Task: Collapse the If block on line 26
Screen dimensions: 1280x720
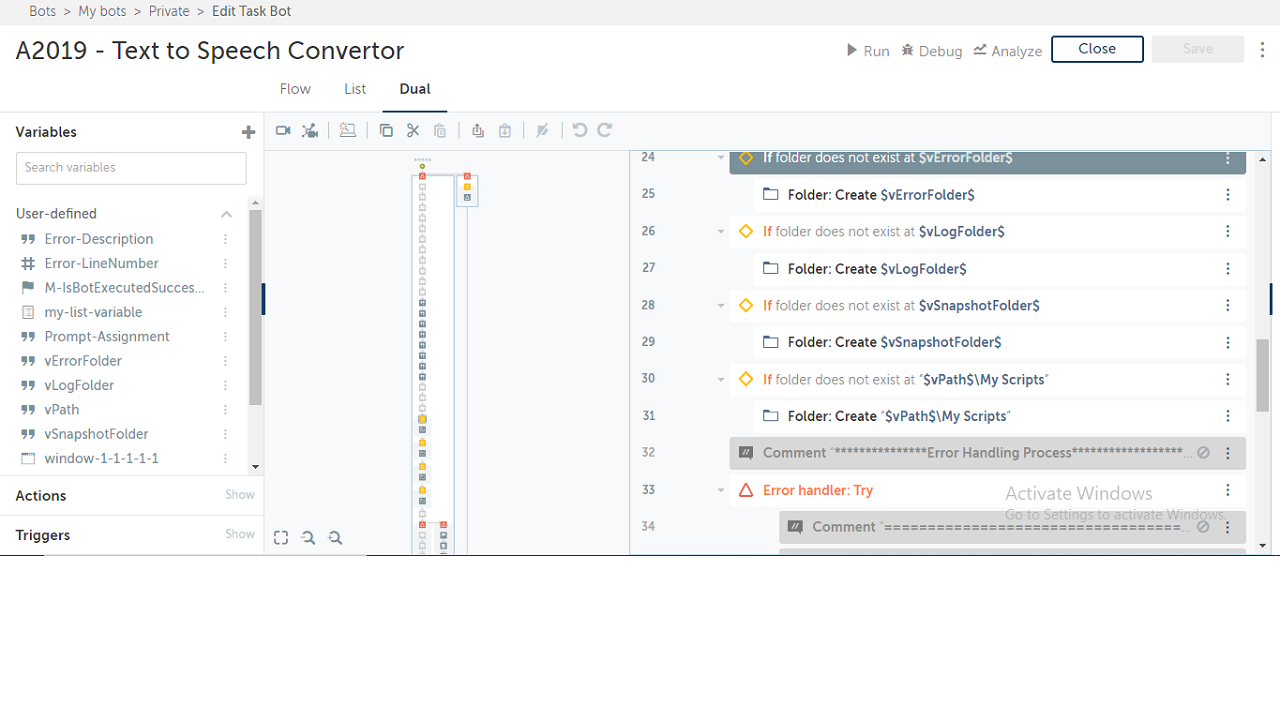Action: pos(721,232)
